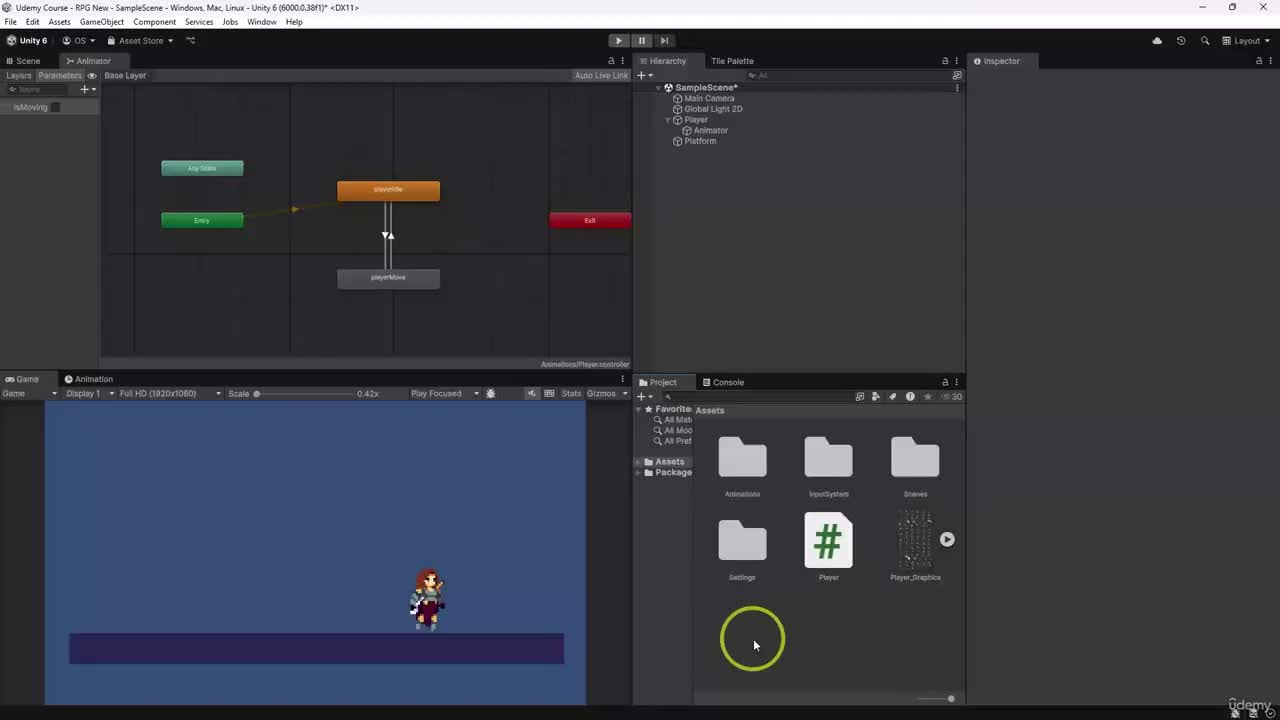The image size is (1280, 720).
Task: Open the InputSystem folder in Assets
Action: [828, 467]
